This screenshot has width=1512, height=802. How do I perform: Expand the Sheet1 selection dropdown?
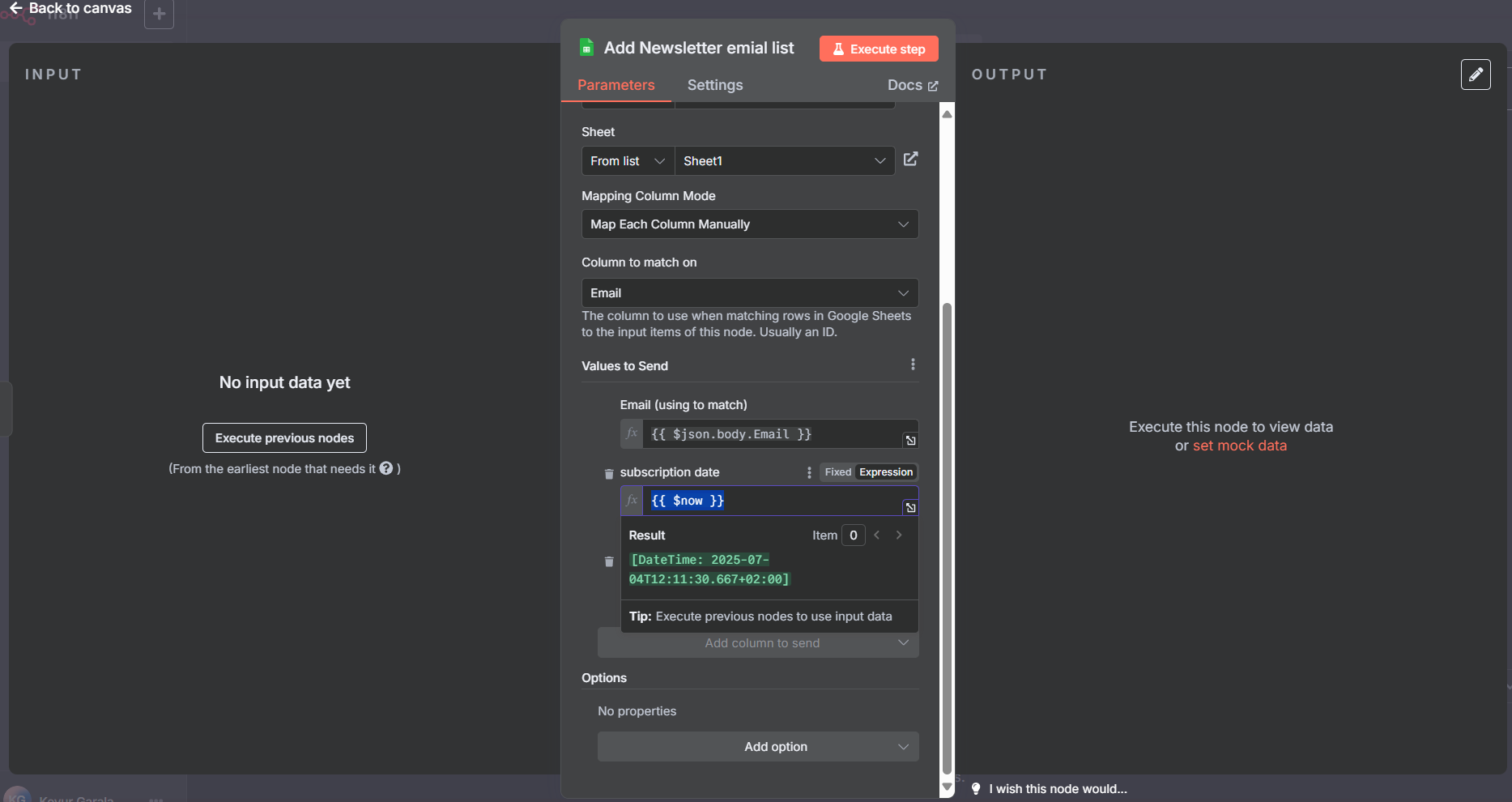point(784,161)
